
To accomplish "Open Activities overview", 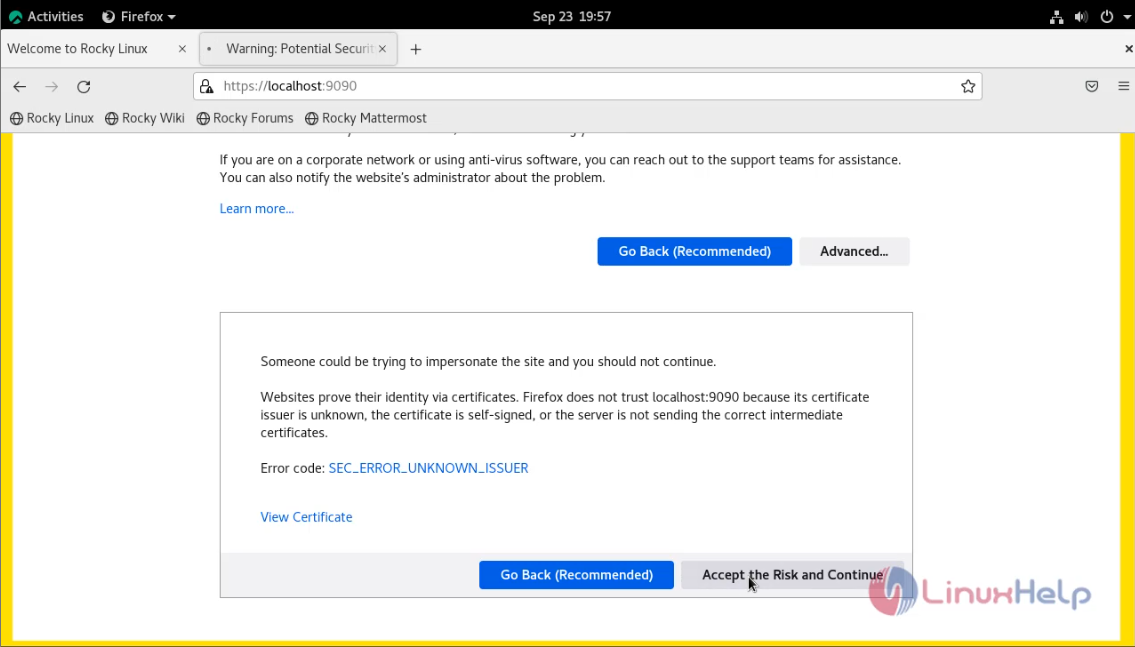I will click(46, 17).
